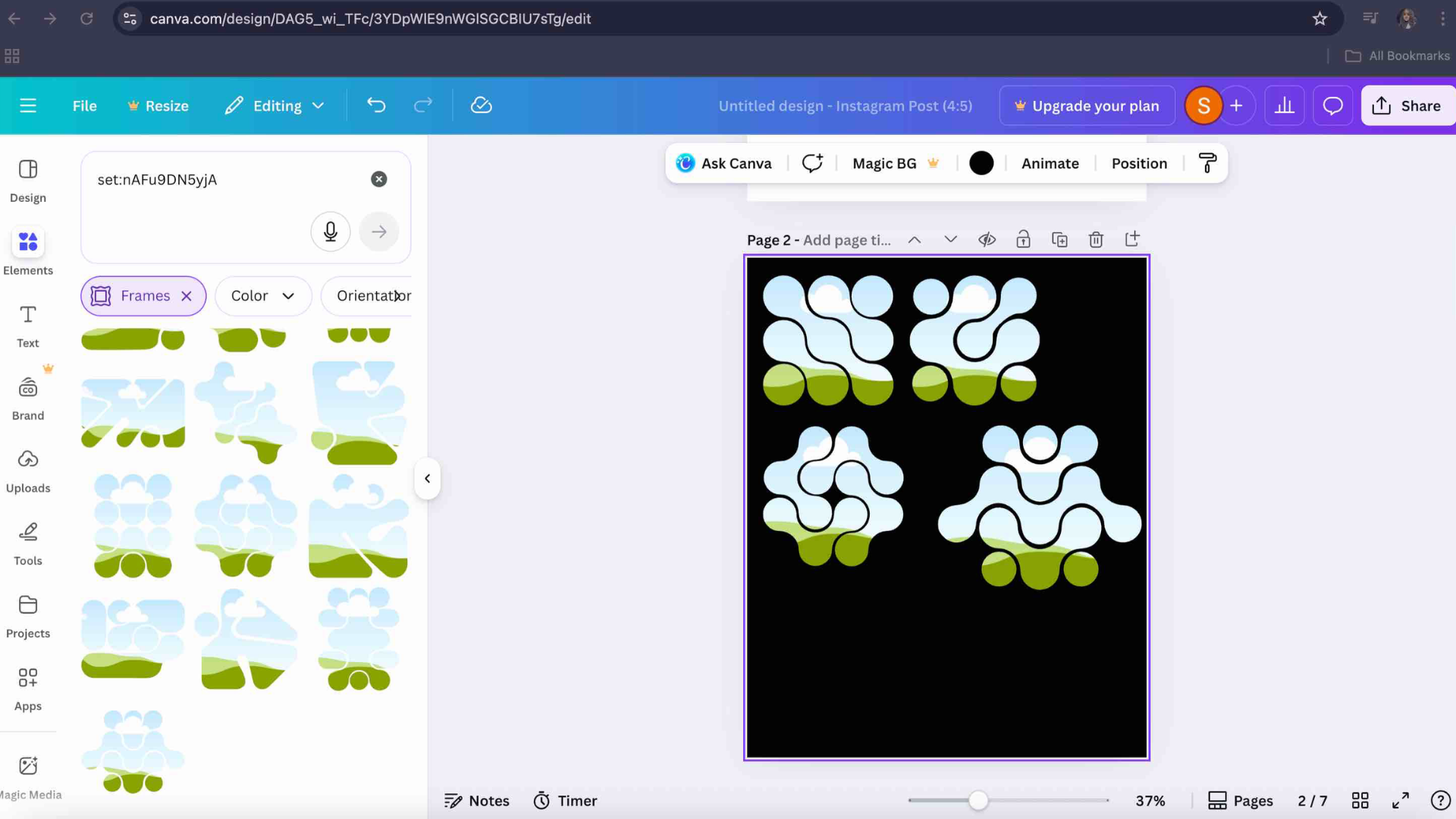The height and width of the screenshot is (819, 1456).
Task: Click the Share button
Action: [1407, 105]
